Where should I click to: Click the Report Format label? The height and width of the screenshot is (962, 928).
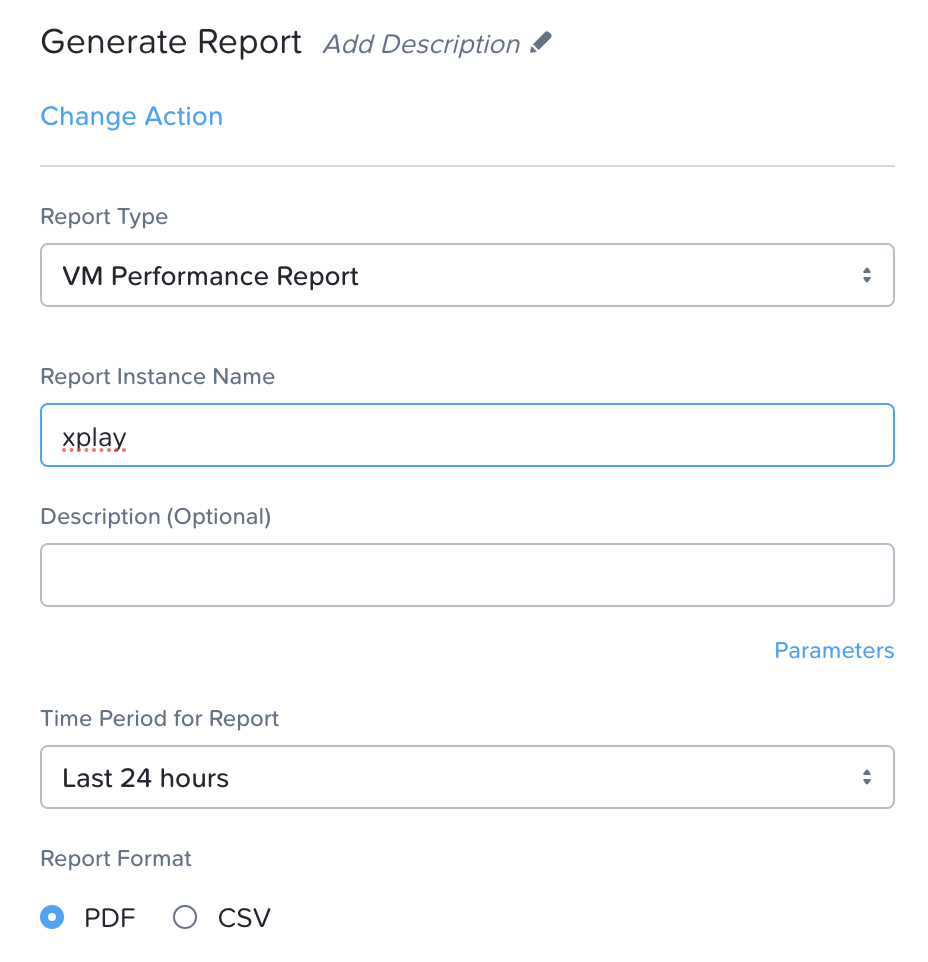coord(116,859)
